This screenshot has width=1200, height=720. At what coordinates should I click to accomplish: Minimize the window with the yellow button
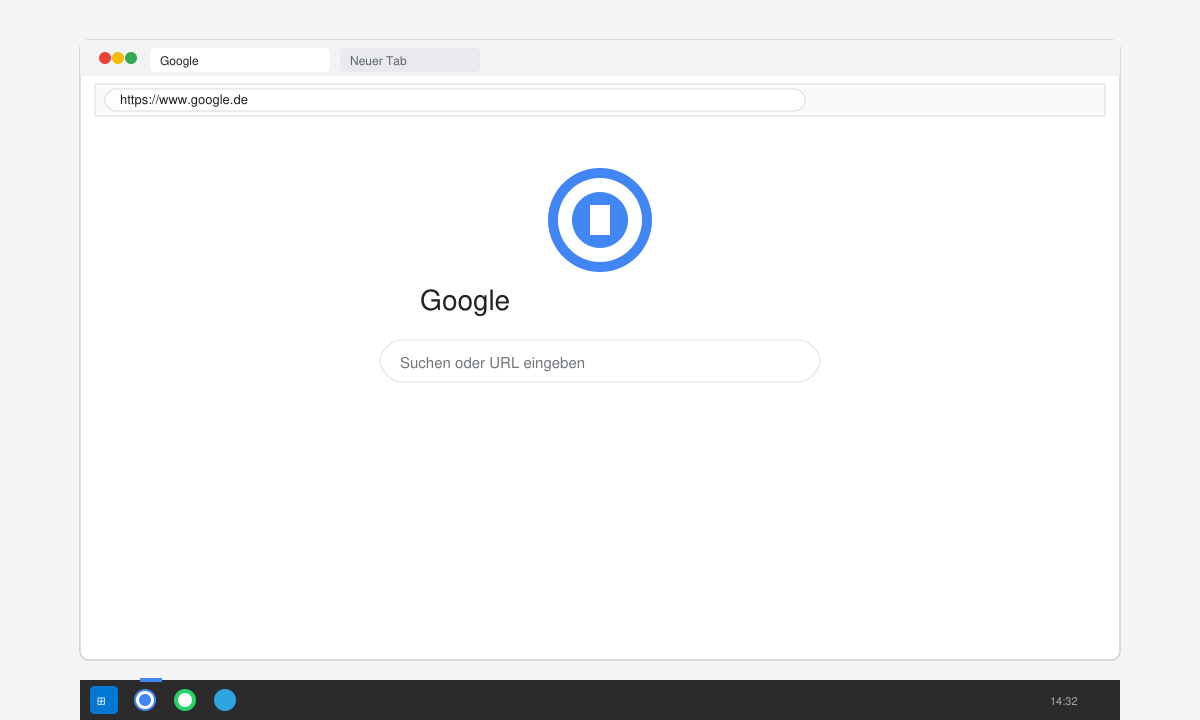[x=118, y=58]
